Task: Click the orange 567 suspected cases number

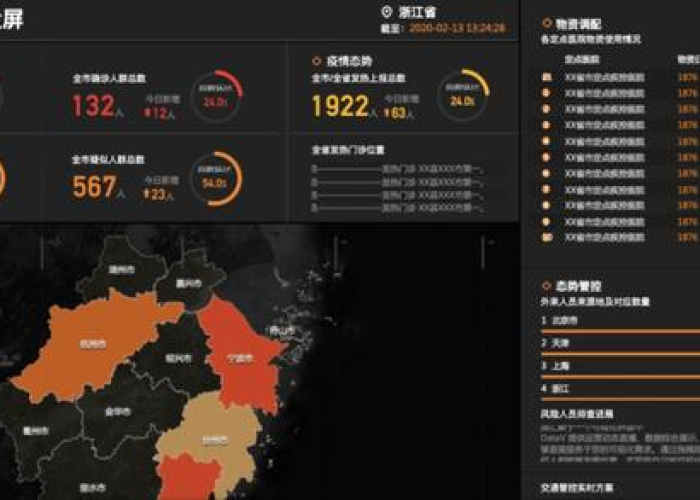Action: coord(94,187)
